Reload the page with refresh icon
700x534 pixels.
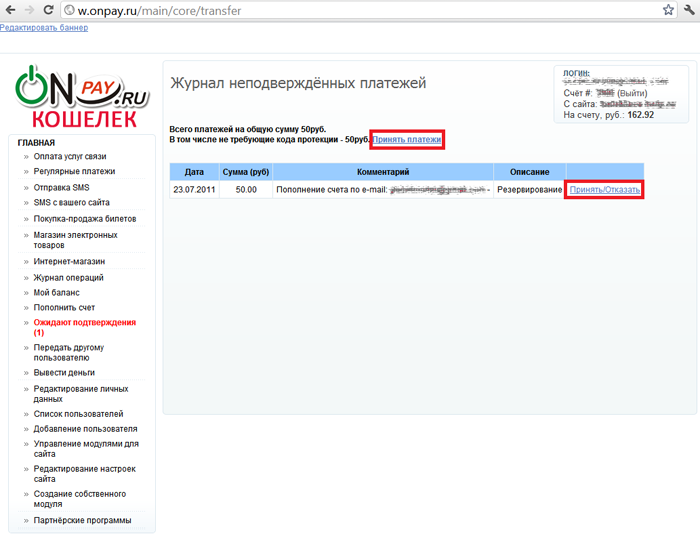tap(49, 10)
